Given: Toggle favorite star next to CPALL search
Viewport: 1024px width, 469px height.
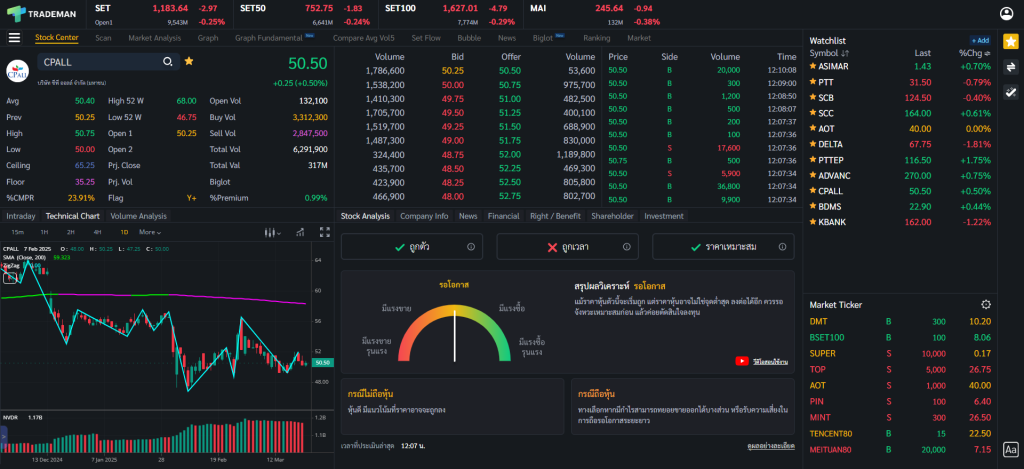Looking at the screenshot, I should (189, 61).
